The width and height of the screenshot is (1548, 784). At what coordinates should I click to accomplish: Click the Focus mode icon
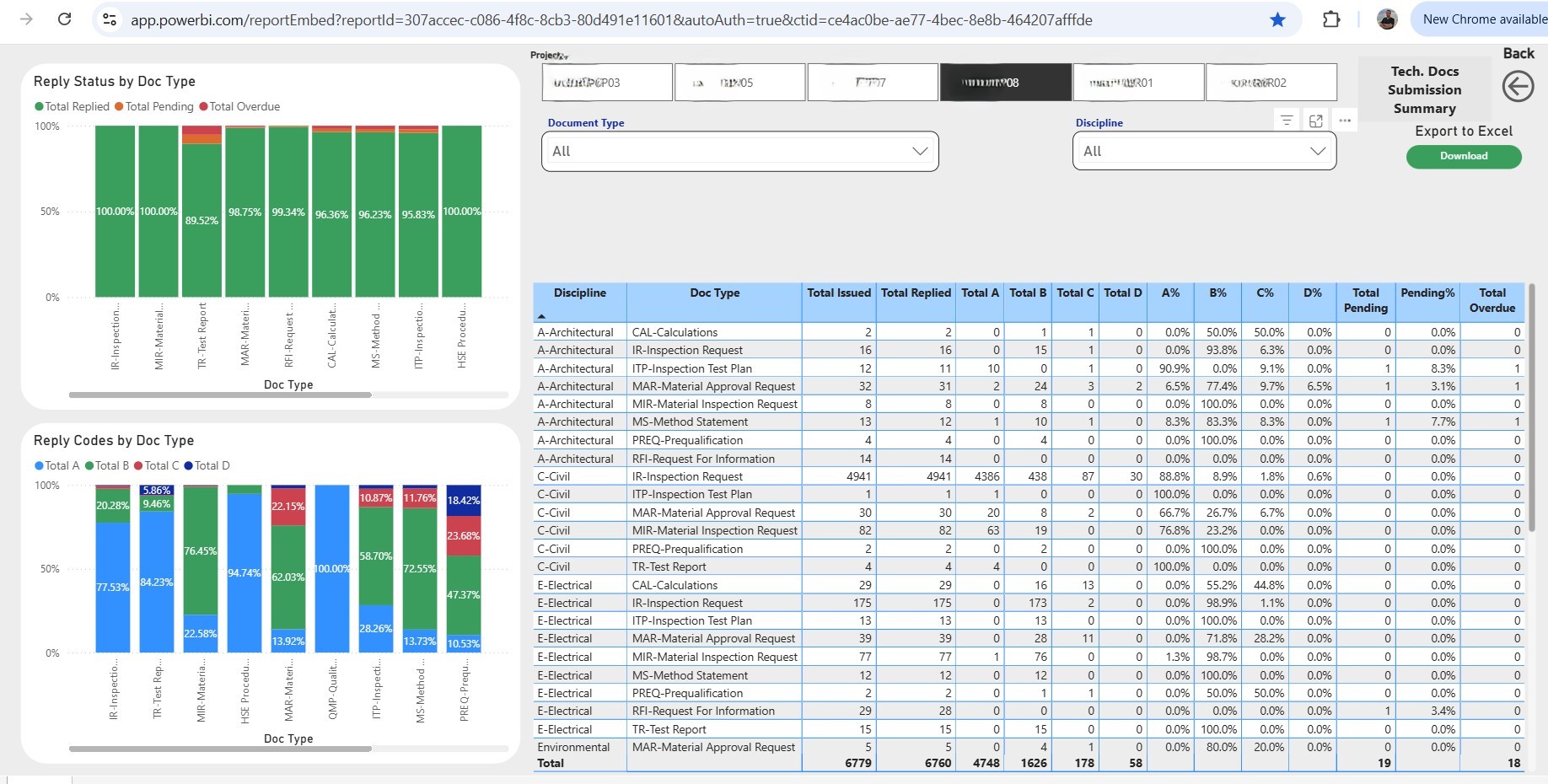pyautogui.click(x=1315, y=121)
